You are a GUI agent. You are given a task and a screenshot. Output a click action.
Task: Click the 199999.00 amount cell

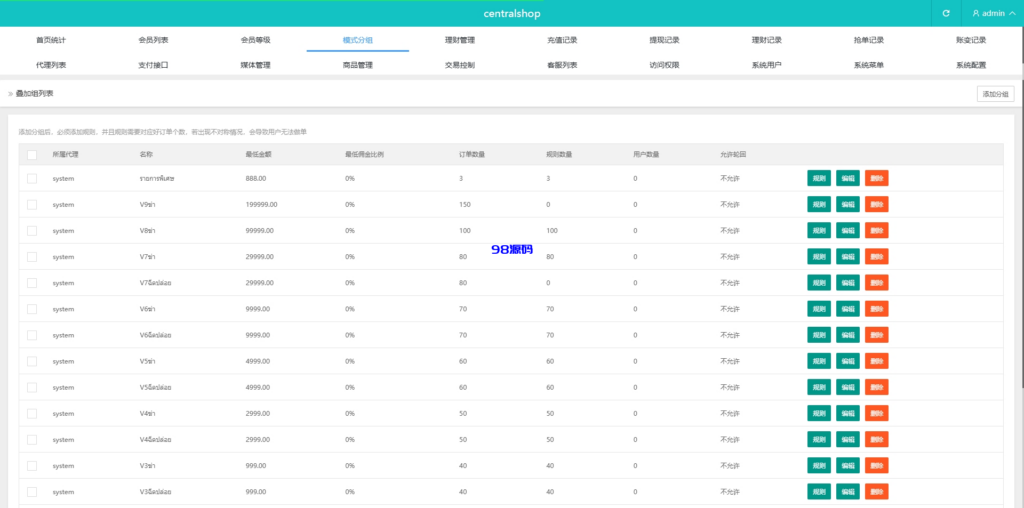click(x=261, y=204)
